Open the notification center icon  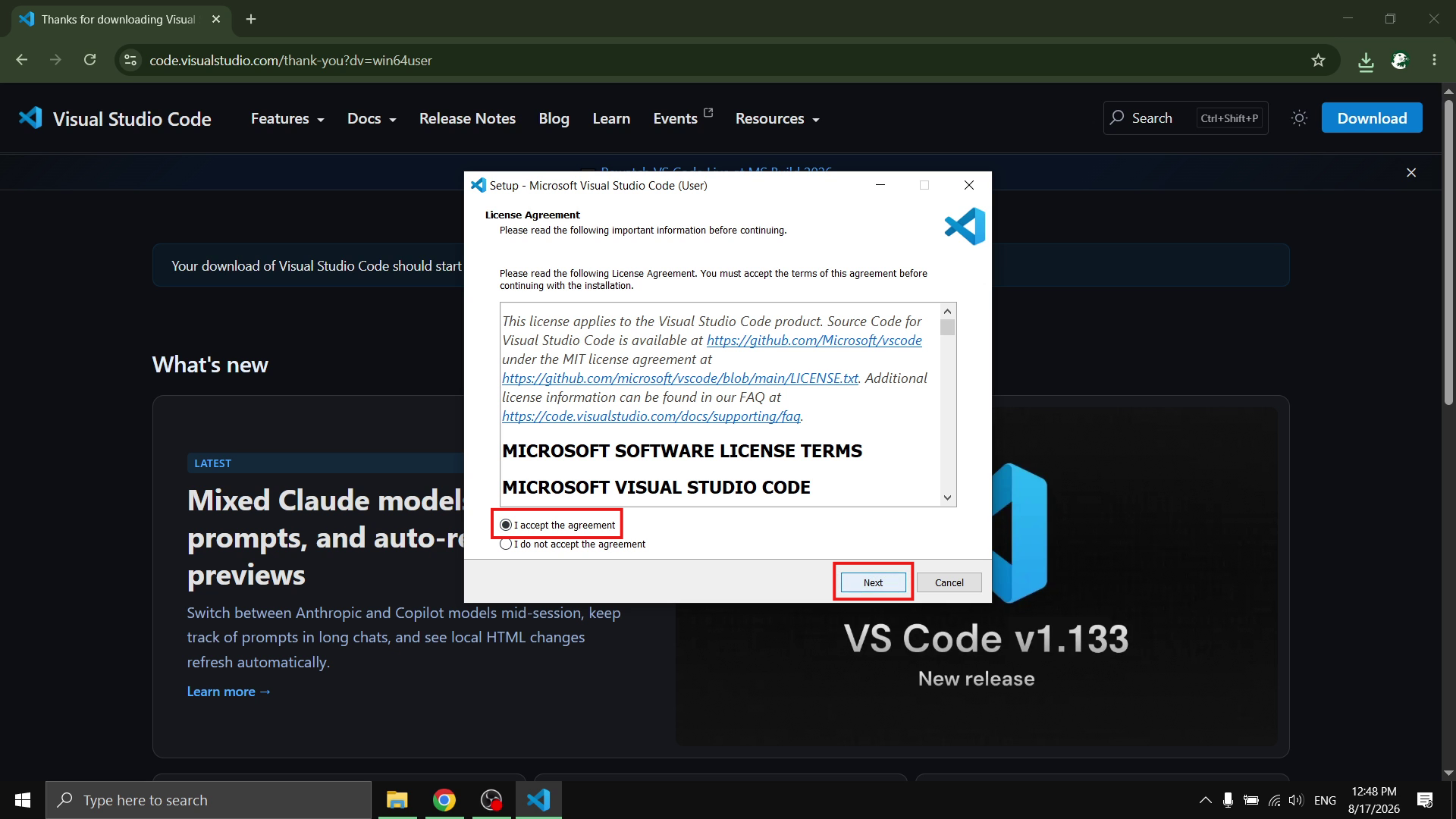tap(1425, 800)
